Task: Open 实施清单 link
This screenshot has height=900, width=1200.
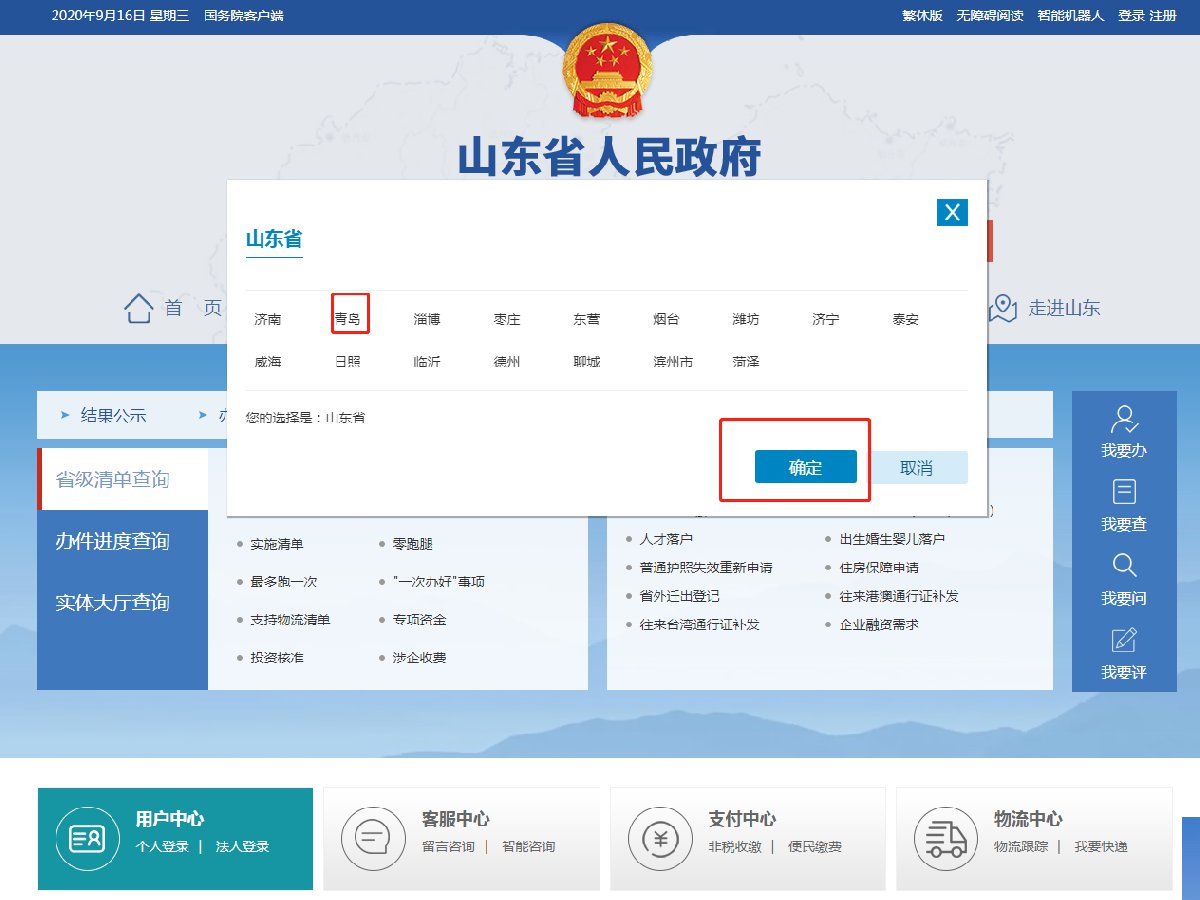Action: pyautogui.click(x=276, y=544)
